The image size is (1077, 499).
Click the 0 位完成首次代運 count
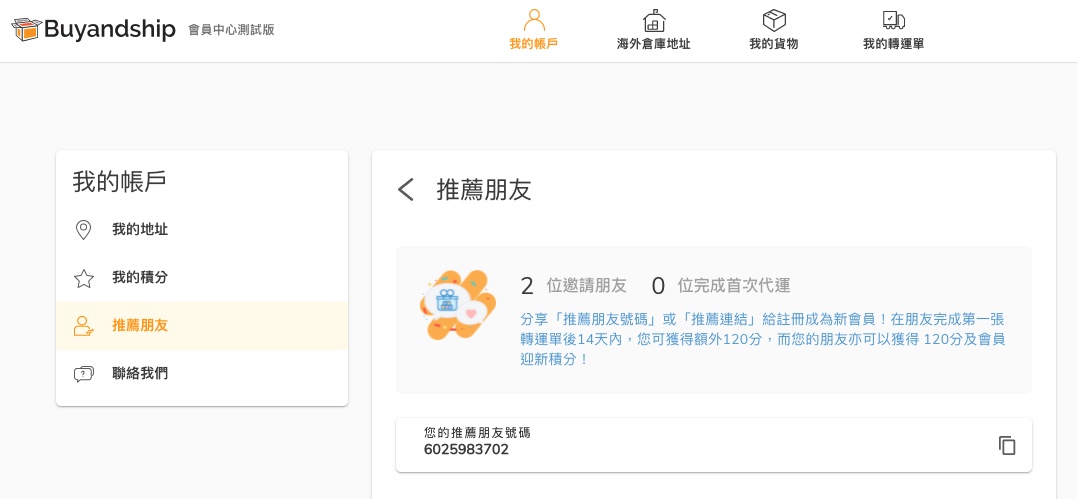pyautogui.click(x=721, y=285)
